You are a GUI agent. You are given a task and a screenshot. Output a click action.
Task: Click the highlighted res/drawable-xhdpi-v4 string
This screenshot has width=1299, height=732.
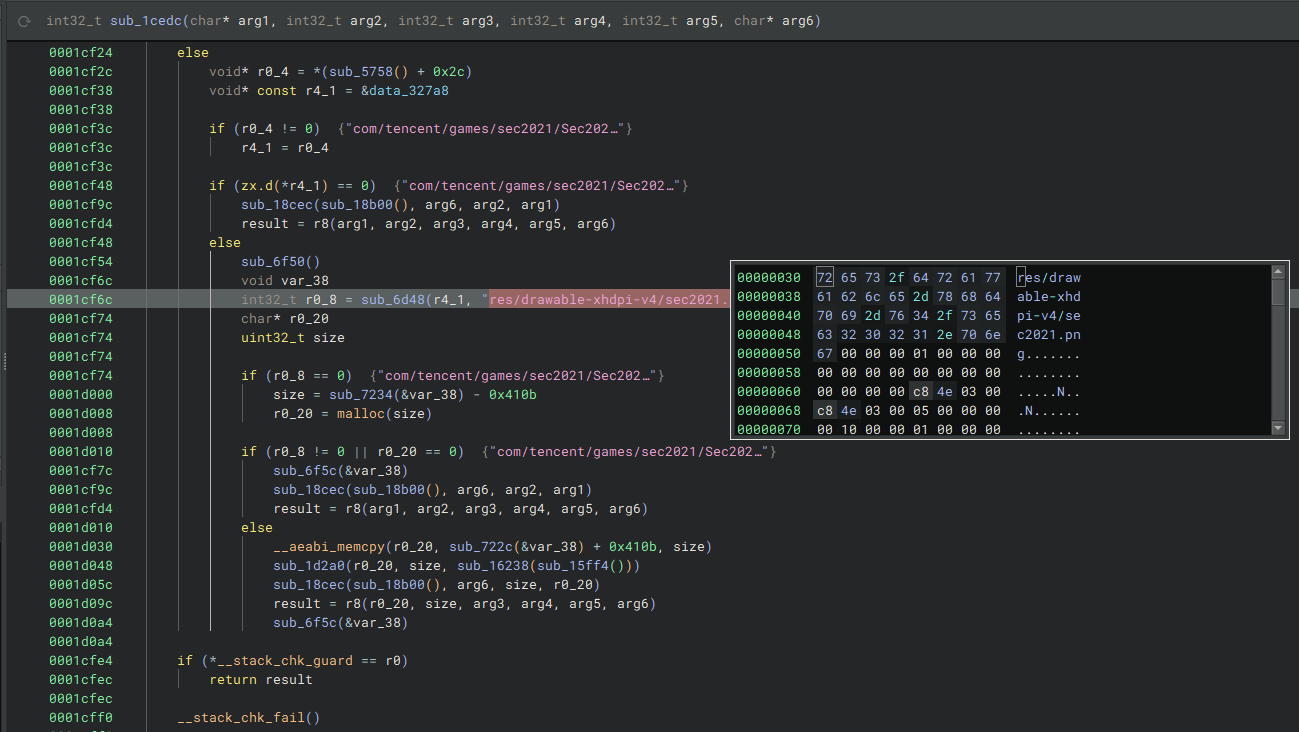point(607,300)
